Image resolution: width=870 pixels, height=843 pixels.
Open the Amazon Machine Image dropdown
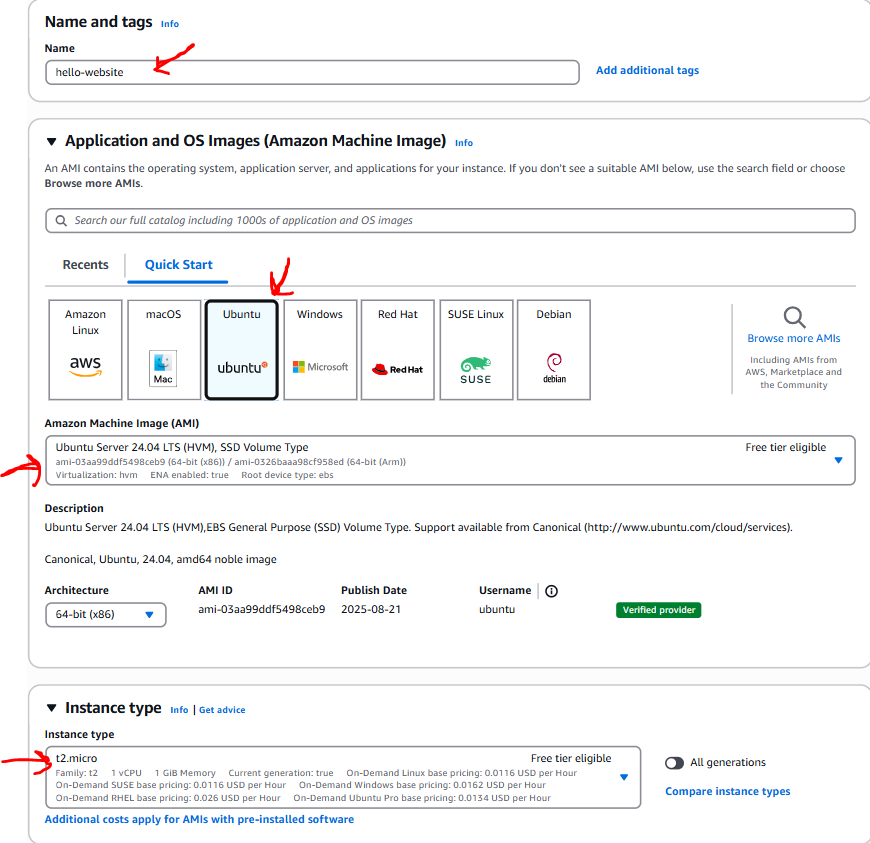[x=838, y=460]
